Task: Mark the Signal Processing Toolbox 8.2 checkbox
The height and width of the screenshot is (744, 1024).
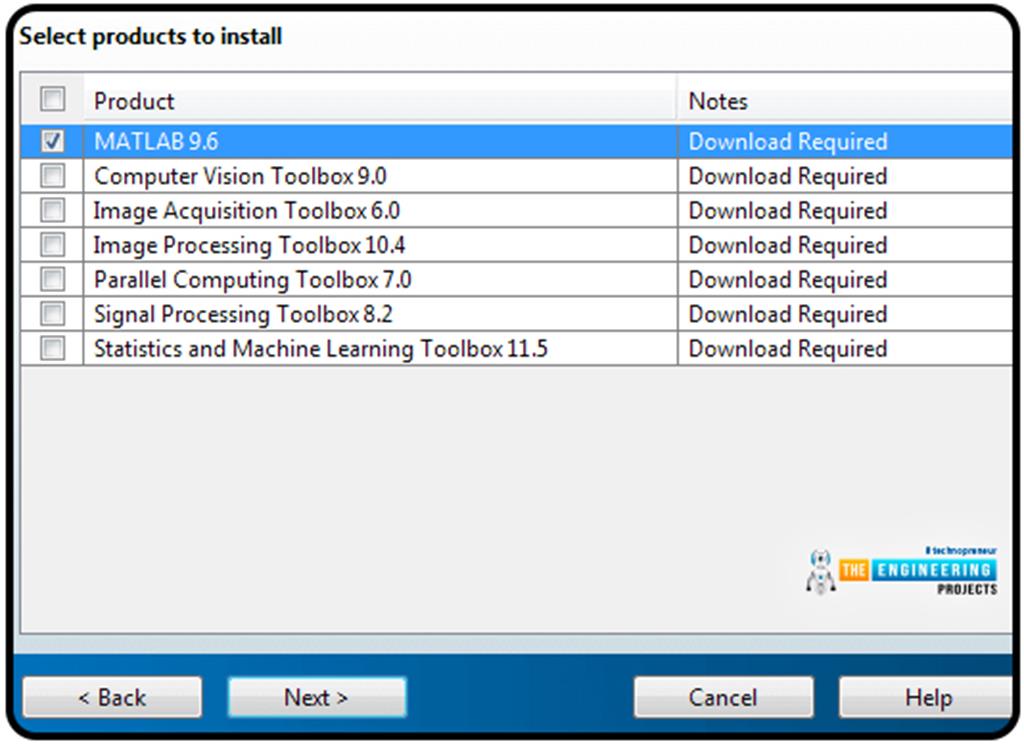Action: click(x=52, y=314)
